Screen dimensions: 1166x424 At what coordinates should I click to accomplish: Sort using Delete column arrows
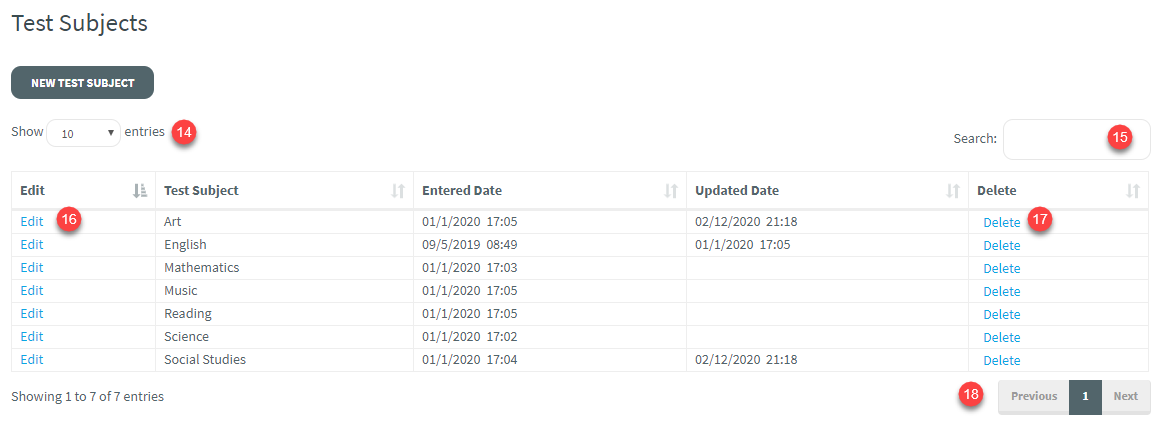click(1133, 191)
